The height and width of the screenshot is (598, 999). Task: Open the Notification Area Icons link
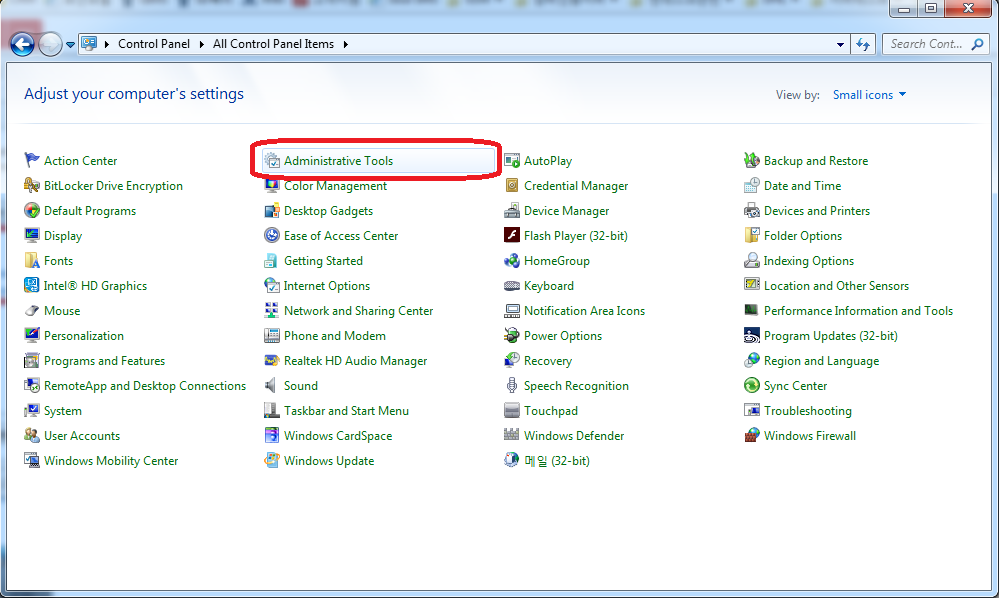coord(584,311)
